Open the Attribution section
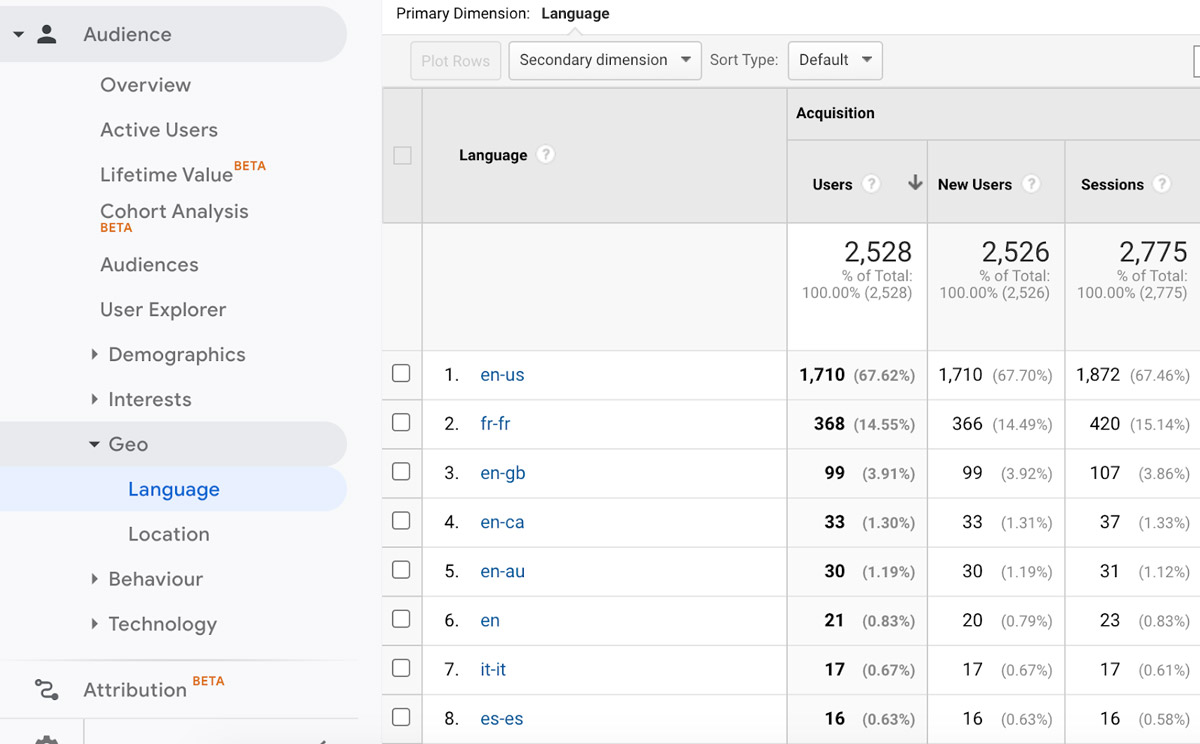This screenshot has height=744, width=1200. tap(135, 690)
